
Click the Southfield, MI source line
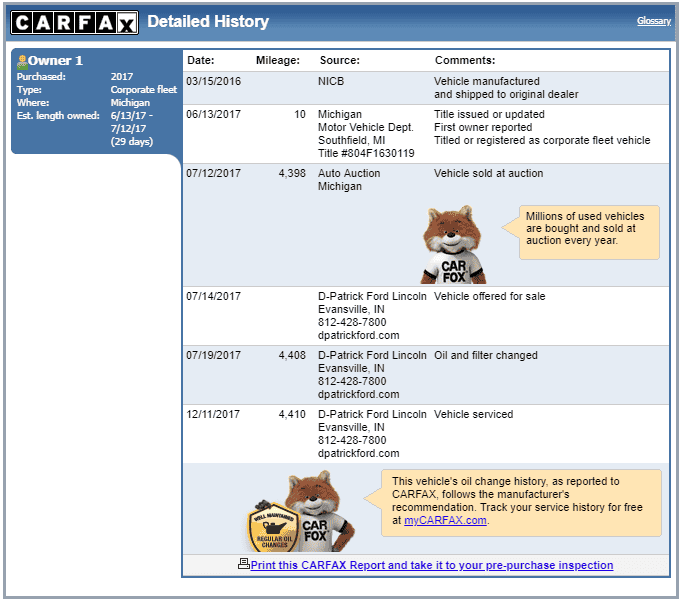tap(351, 140)
